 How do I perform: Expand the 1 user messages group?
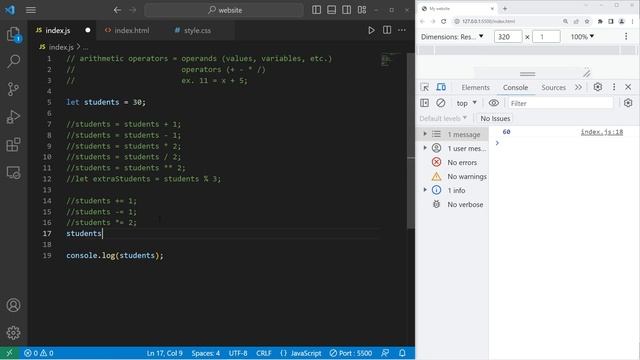[x=425, y=148]
